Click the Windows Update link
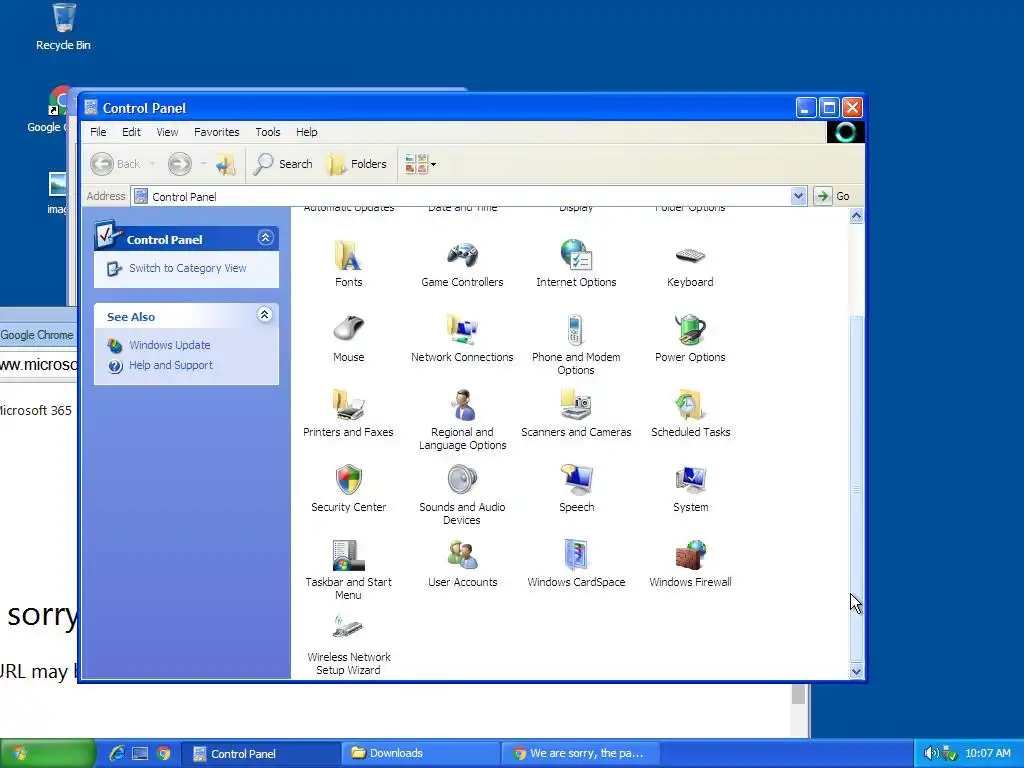Screen dimensions: 1024x768 (170, 345)
